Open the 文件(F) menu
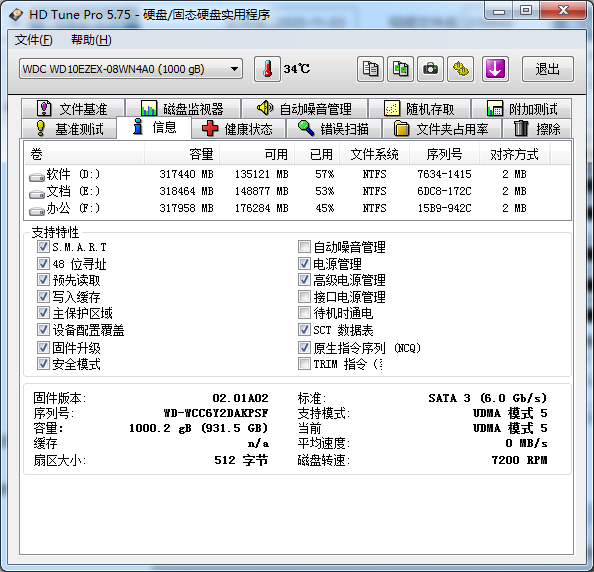594x572 pixels. 34,40
